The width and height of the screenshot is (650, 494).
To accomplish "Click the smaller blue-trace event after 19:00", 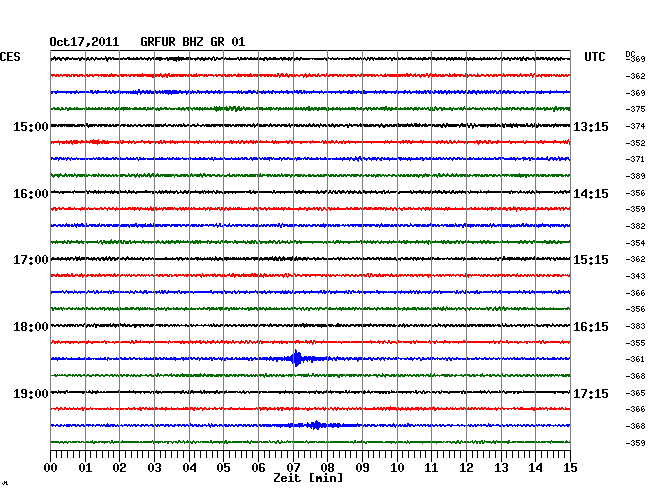I will point(317,425).
